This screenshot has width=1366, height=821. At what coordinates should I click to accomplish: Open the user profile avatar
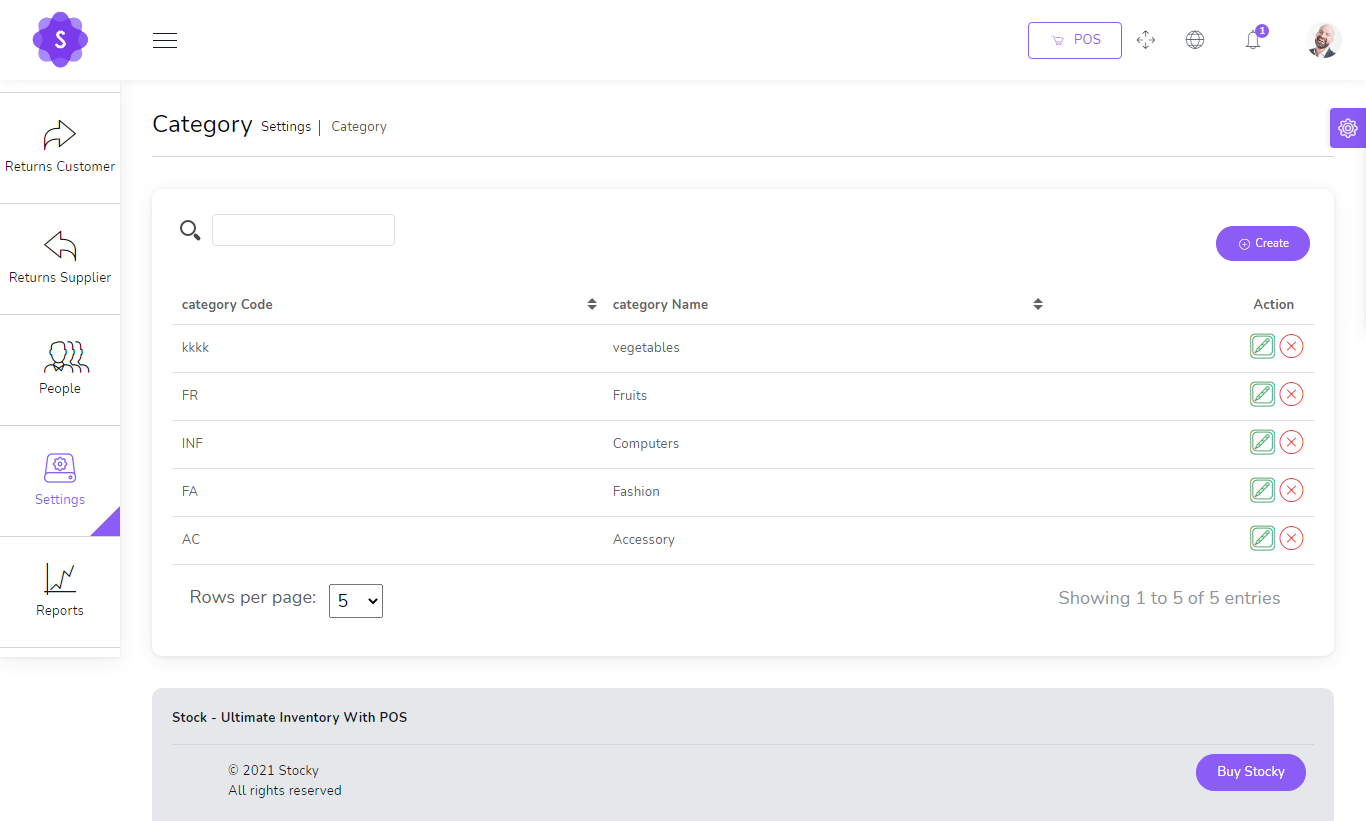tap(1323, 40)
